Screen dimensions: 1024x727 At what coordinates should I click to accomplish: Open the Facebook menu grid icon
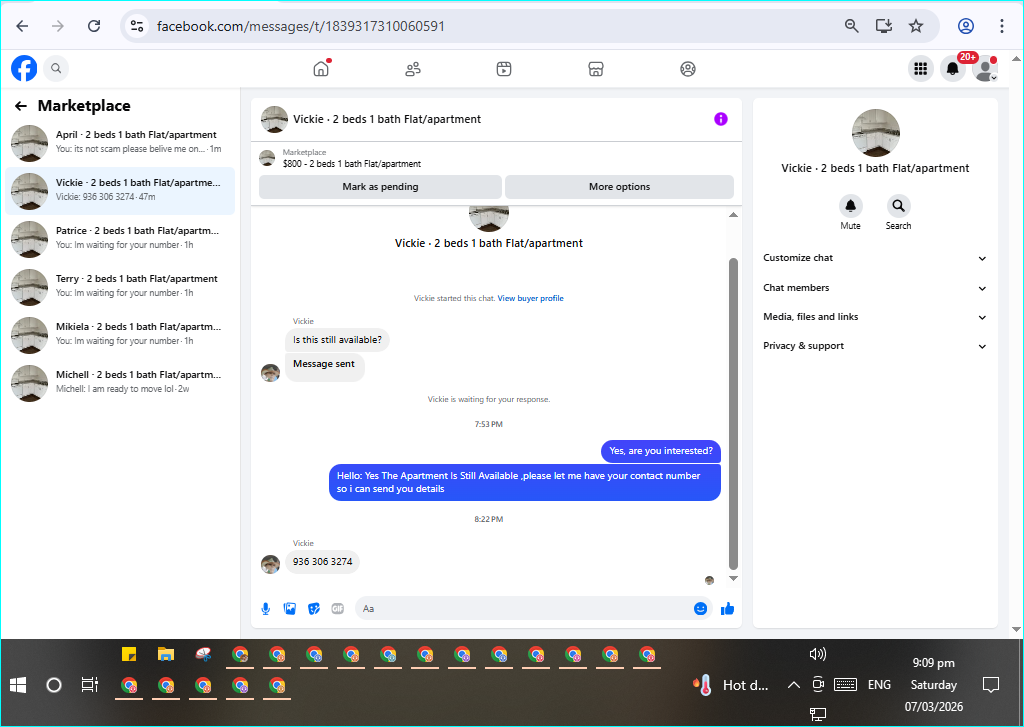pos(921,69)
